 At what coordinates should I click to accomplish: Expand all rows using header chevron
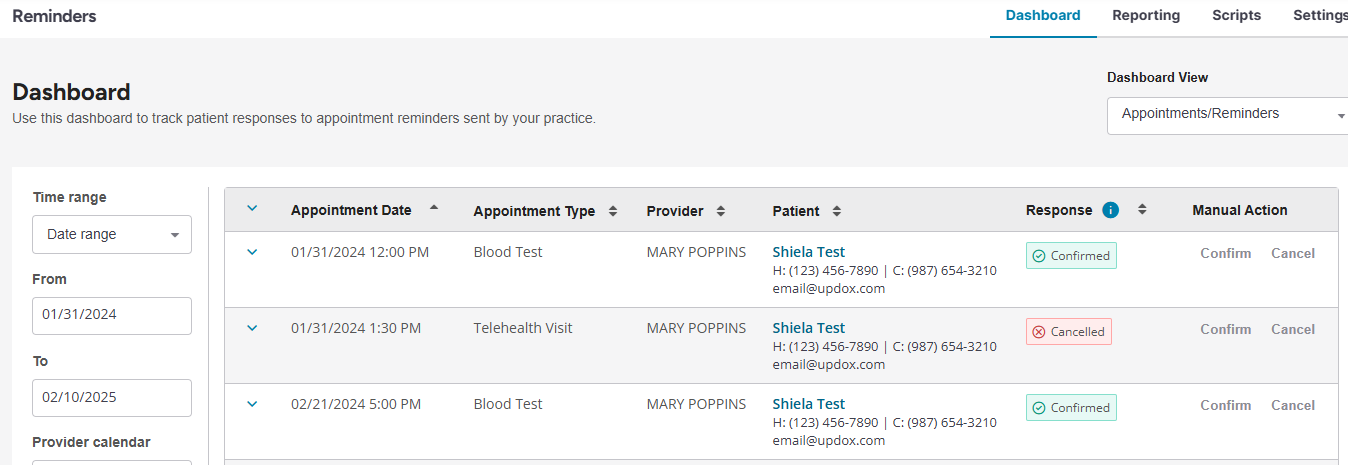(252, 209)
